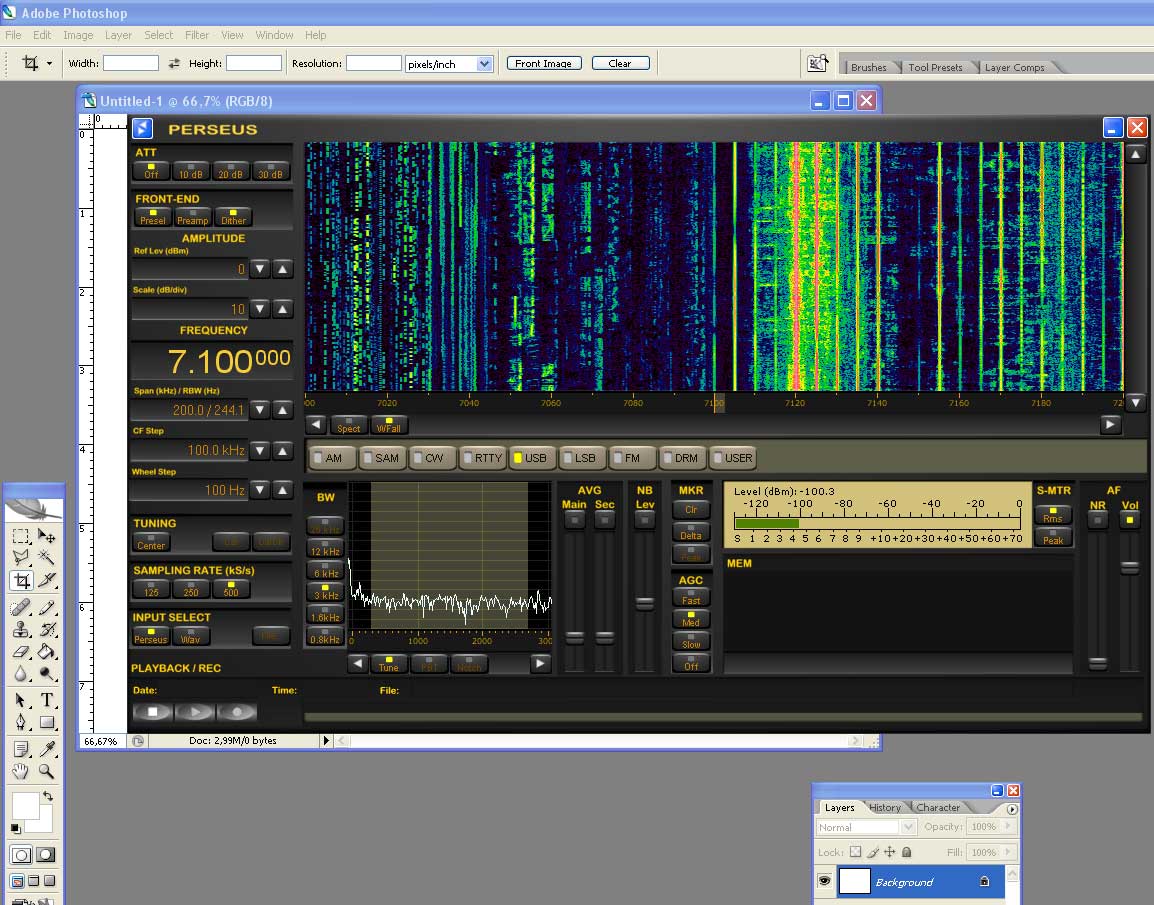
Task: Select the Rectangle shape tool
Action: pyautogui.click(x=46, y=722)
